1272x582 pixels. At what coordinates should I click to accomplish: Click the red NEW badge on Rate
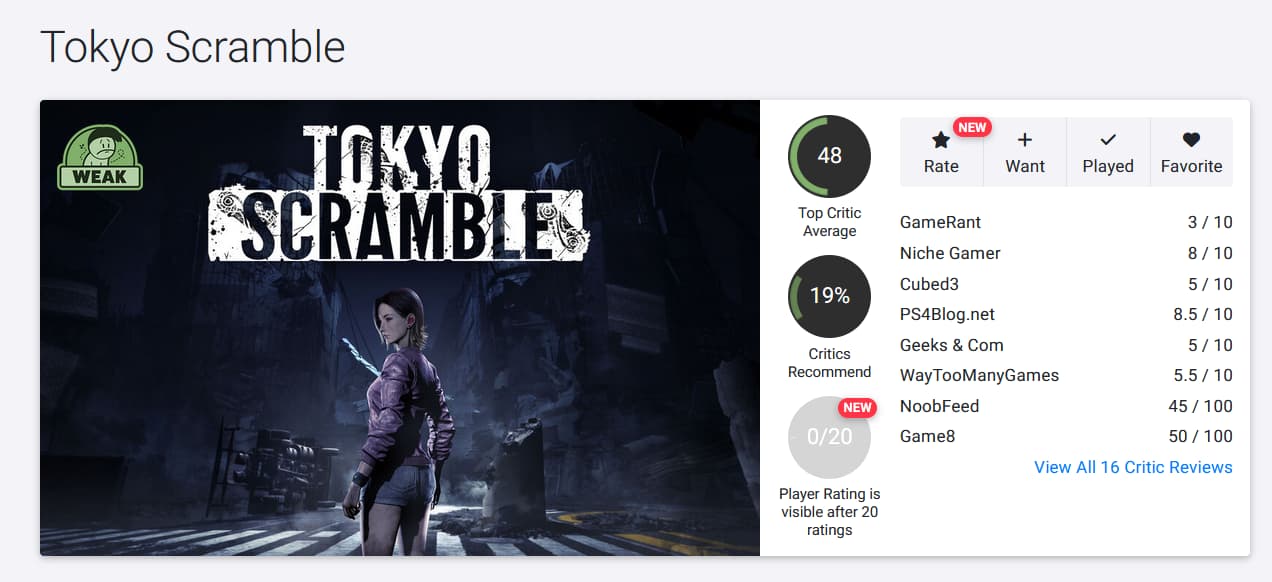972,127
